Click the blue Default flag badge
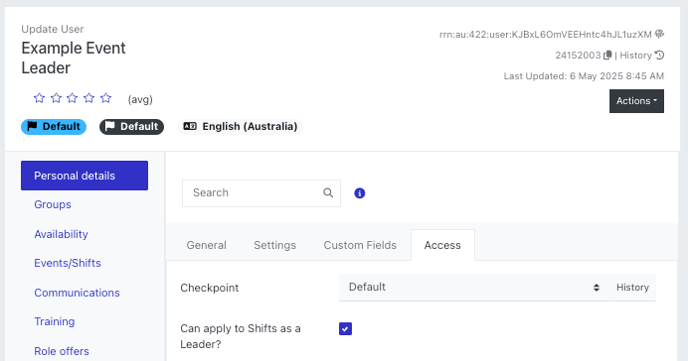The image size is (688, 361). (x=54, y=127)
